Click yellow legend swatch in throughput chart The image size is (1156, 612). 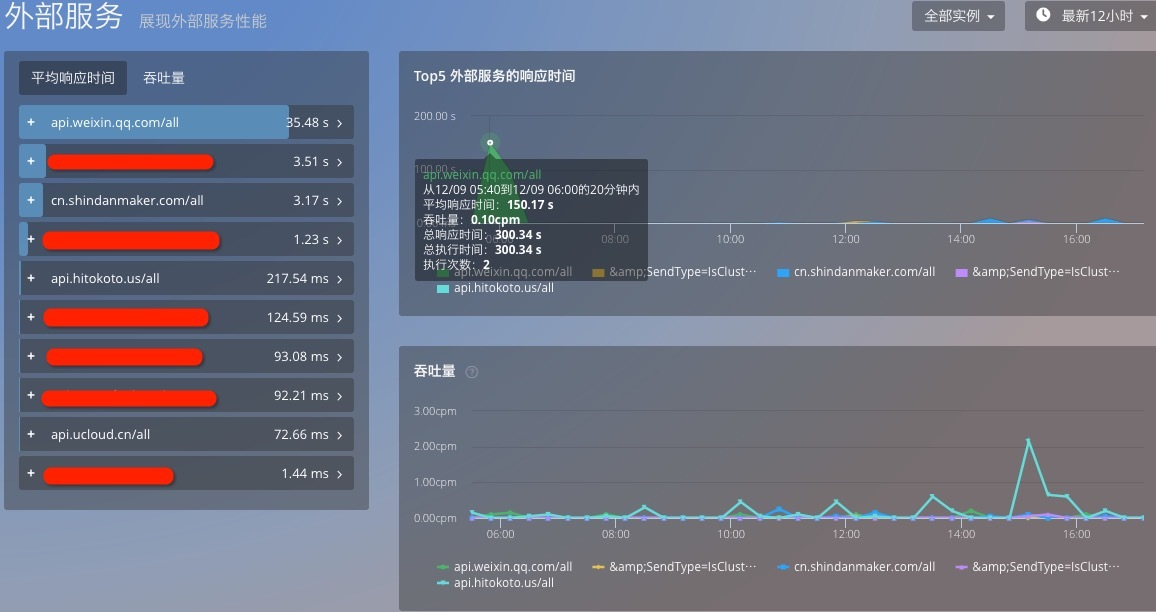coord(599,567)
